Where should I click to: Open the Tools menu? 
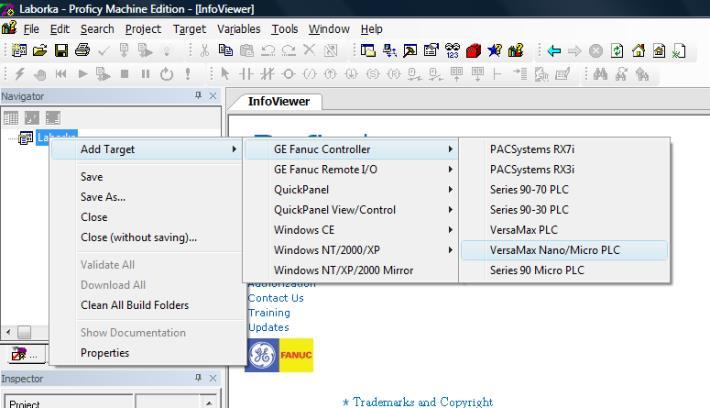point(285,29)
